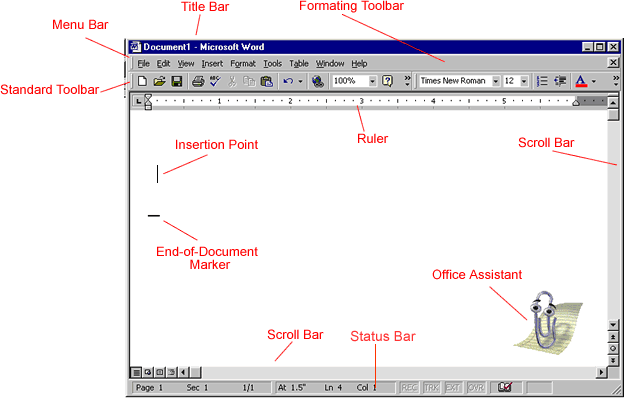Viewport: 624px width, 398px height.
Task: Open the File menu
Action: (x=144, y=64)
